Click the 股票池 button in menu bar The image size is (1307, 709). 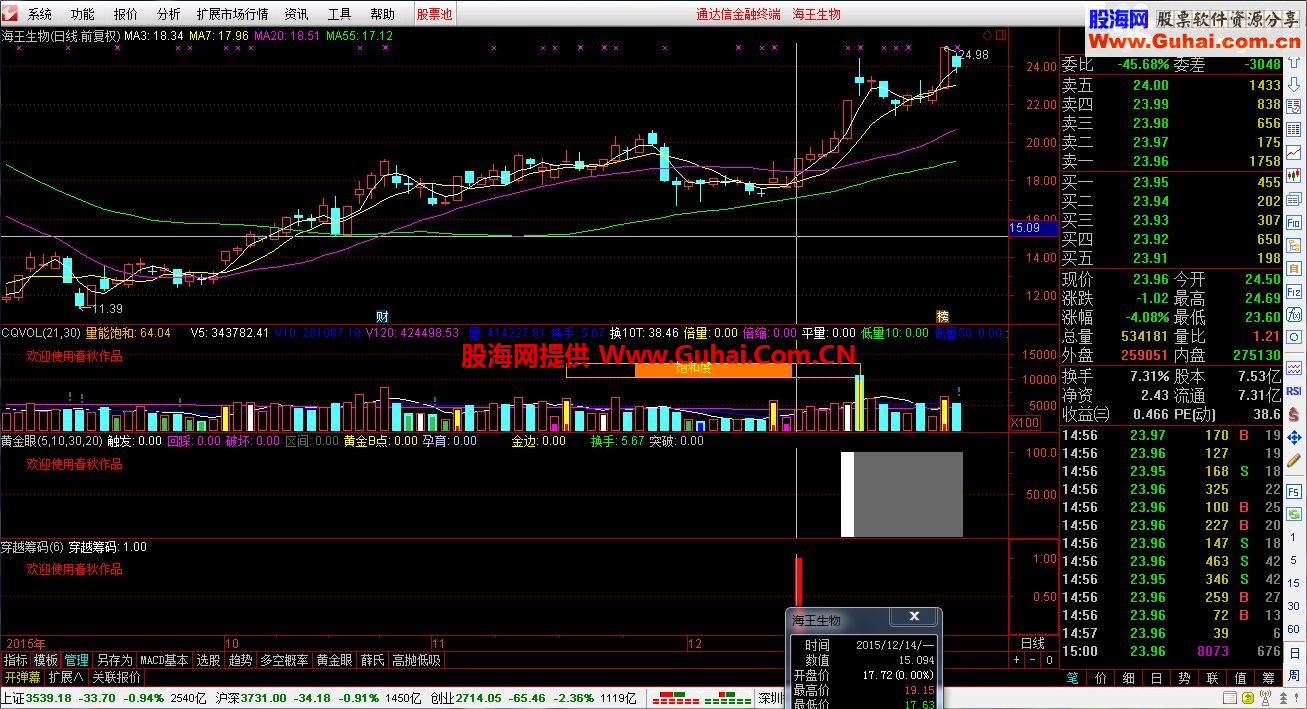tap(434, 14)
